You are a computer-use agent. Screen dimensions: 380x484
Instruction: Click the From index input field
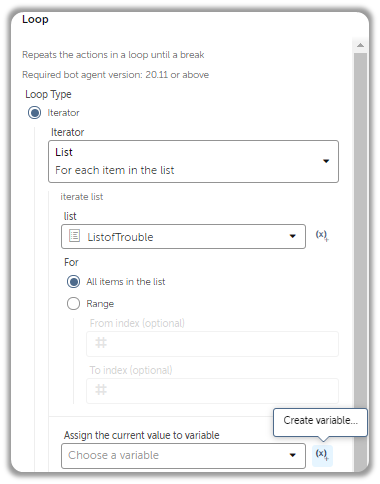tap(212, 344)
